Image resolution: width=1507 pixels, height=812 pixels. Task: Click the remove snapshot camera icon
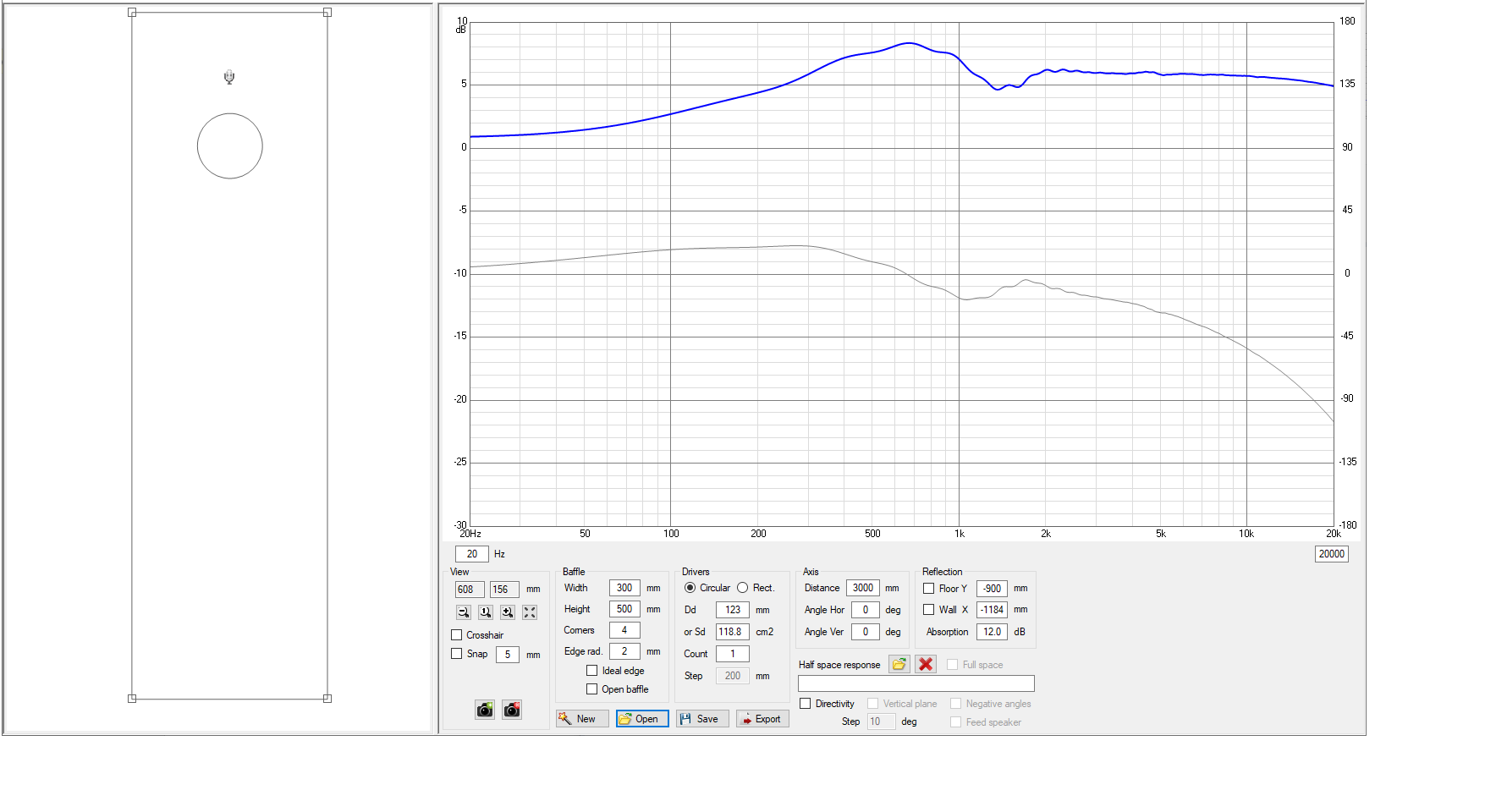512,710
